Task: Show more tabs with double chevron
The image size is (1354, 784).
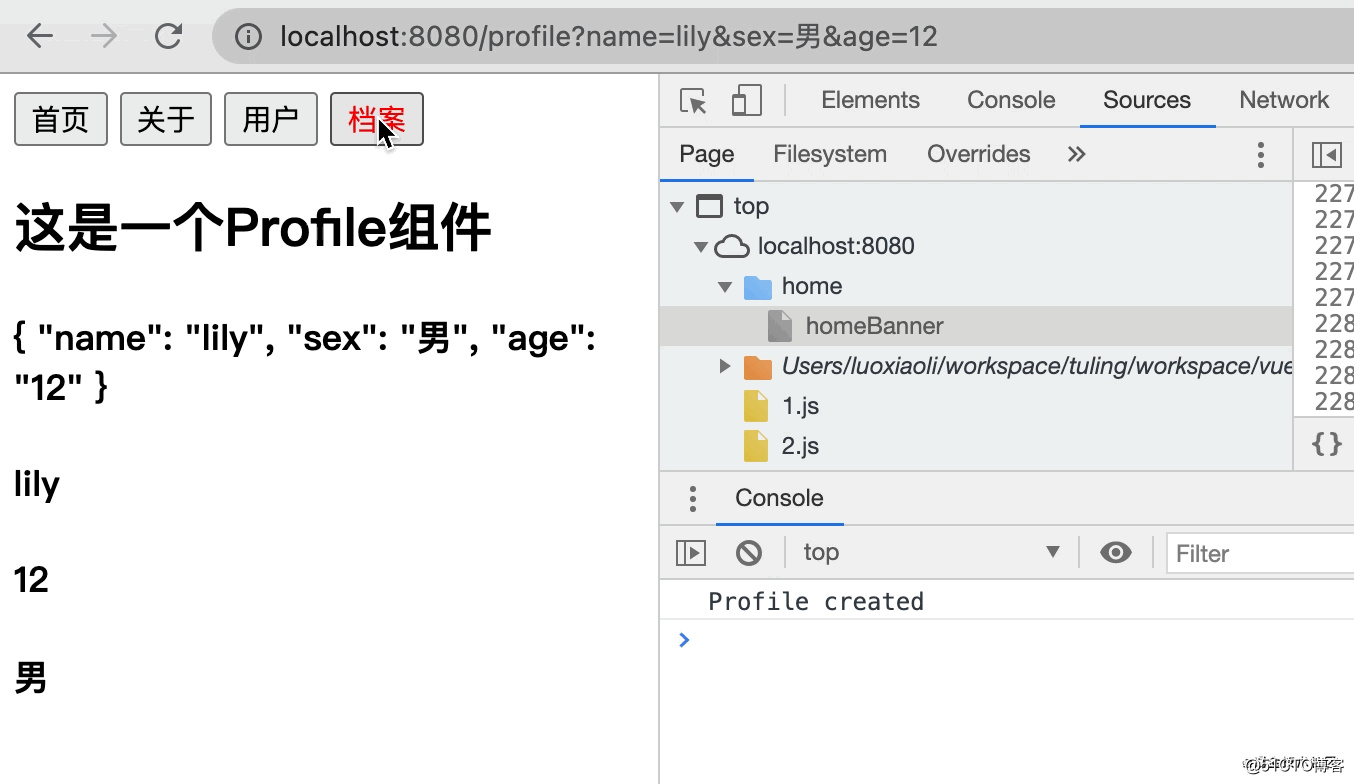Action: tap(1076, 154)
